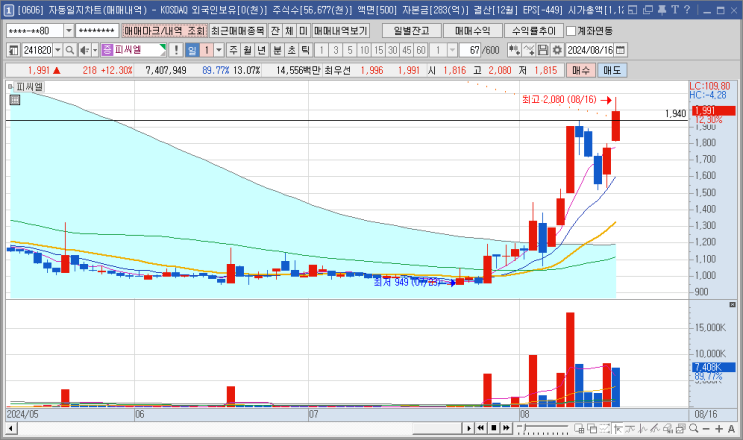The width and height of the screenshot is (743, 440).
Task: Click the 매매마크/내역 조회 button
Action: pos(164,31)
